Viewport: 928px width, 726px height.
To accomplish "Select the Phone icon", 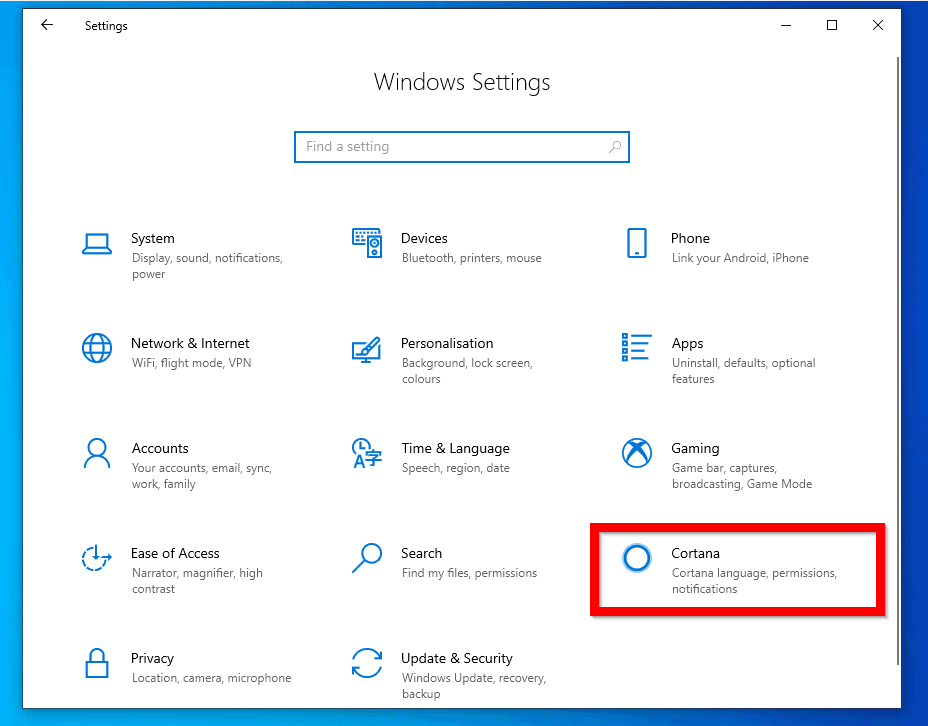I will coord(637,243).
